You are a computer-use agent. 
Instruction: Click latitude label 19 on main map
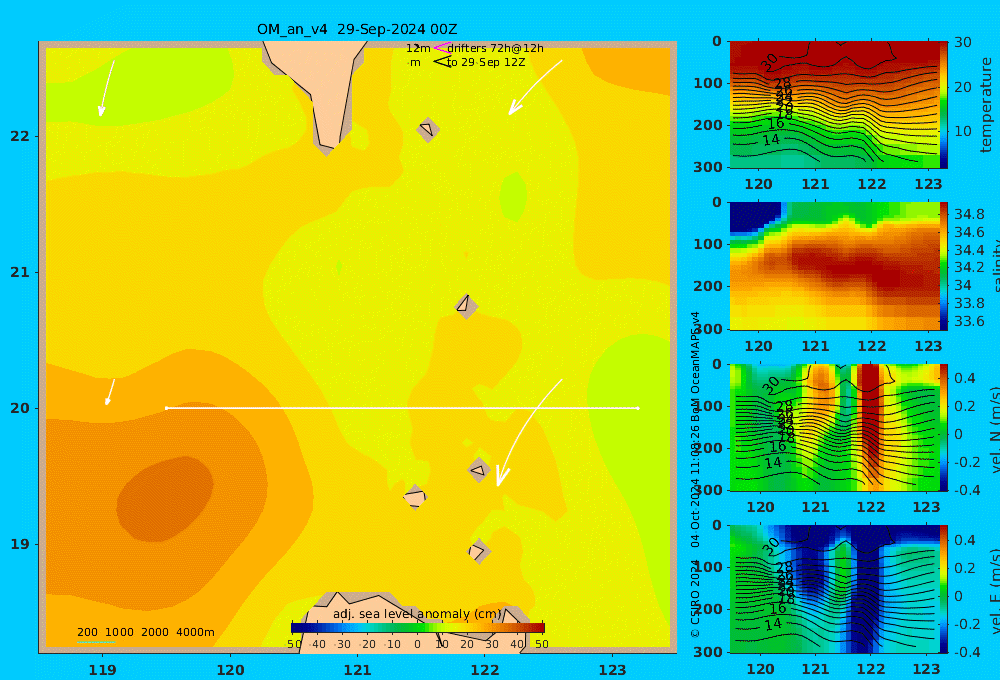click(x=20, y=544)
